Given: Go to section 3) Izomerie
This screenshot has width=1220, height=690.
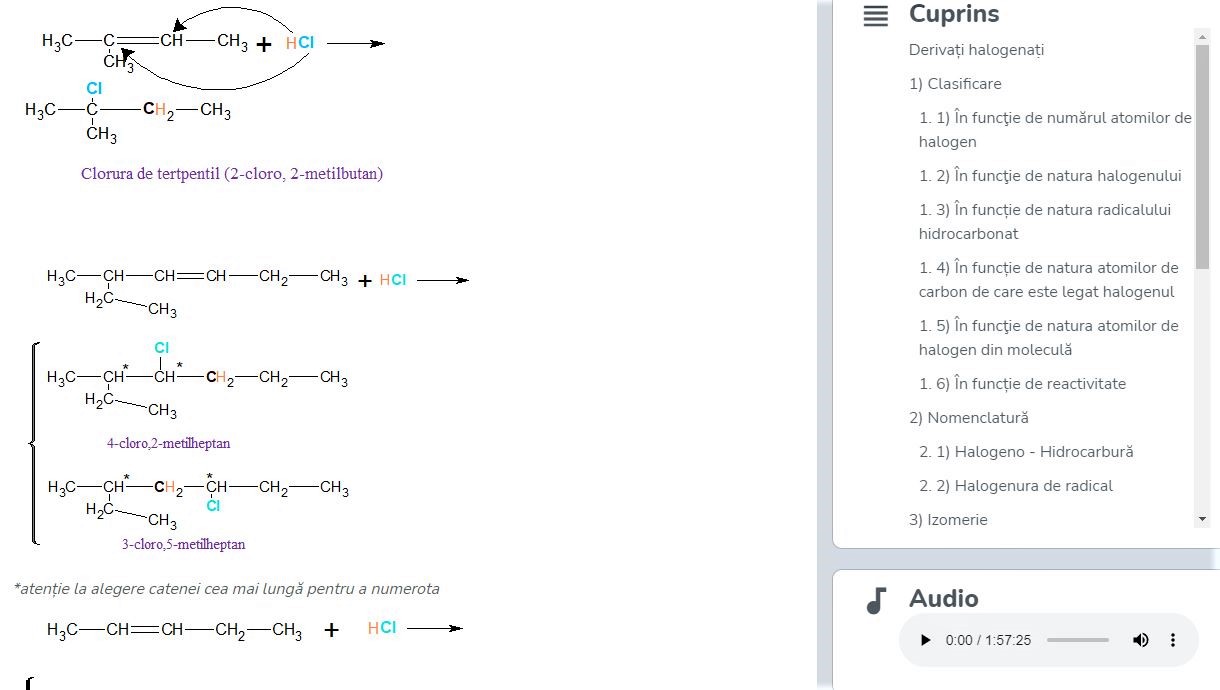Looking at the screenshot, I should click(948, 520).
